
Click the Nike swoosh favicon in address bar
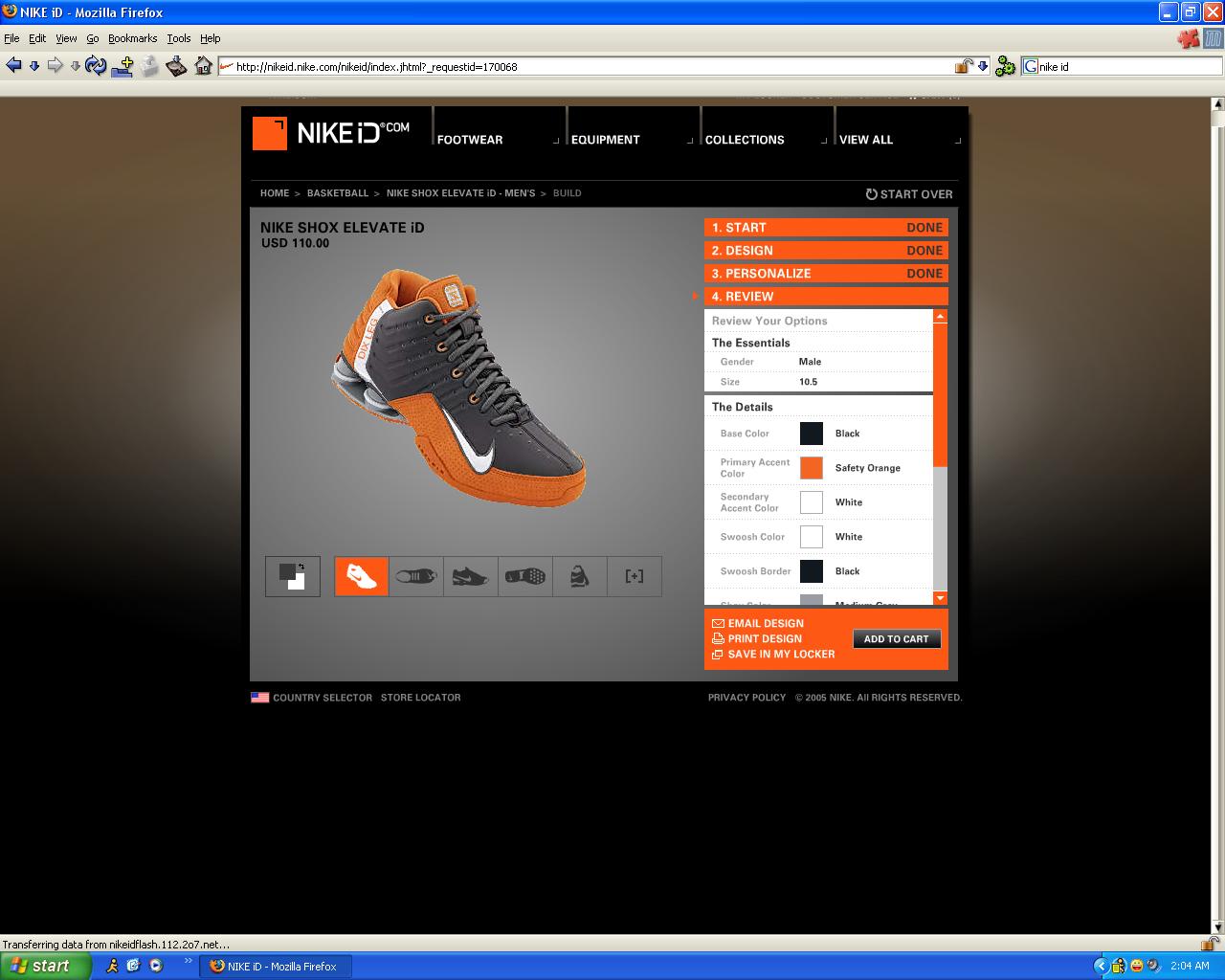tap(227, 66)
